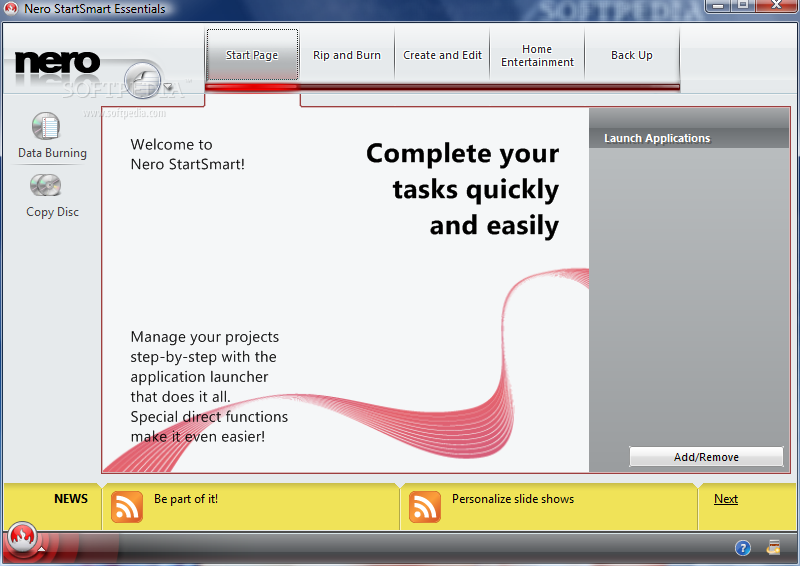Click the Data Burning label

[52, 153]
